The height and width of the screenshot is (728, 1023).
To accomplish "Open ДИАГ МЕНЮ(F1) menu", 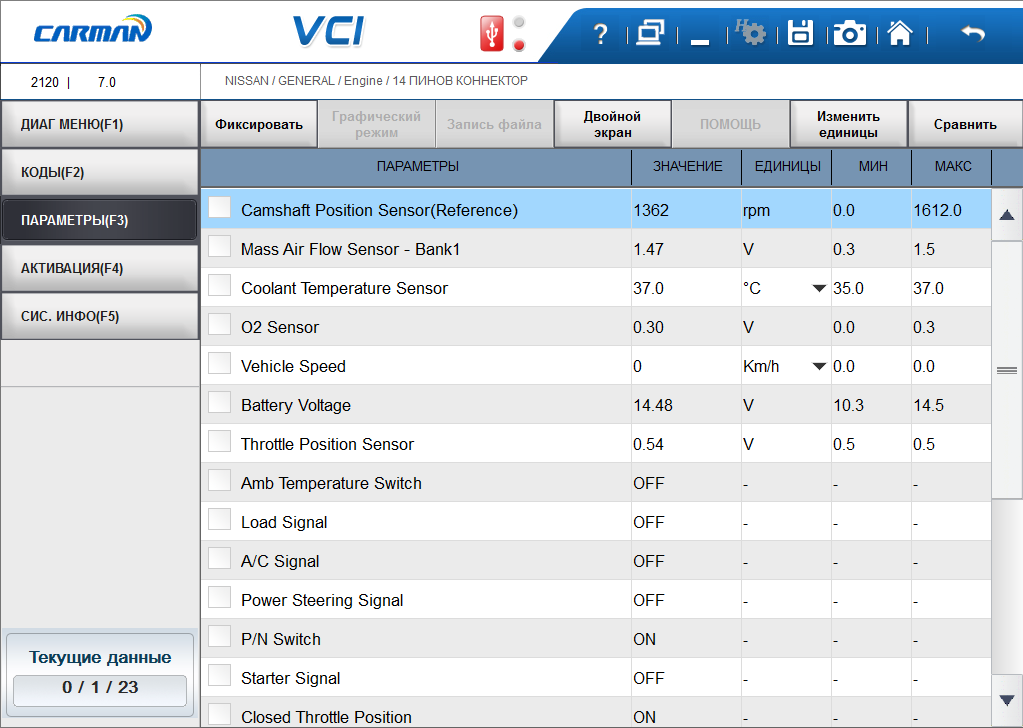I will pyautogui.click(x=100, y=124).
